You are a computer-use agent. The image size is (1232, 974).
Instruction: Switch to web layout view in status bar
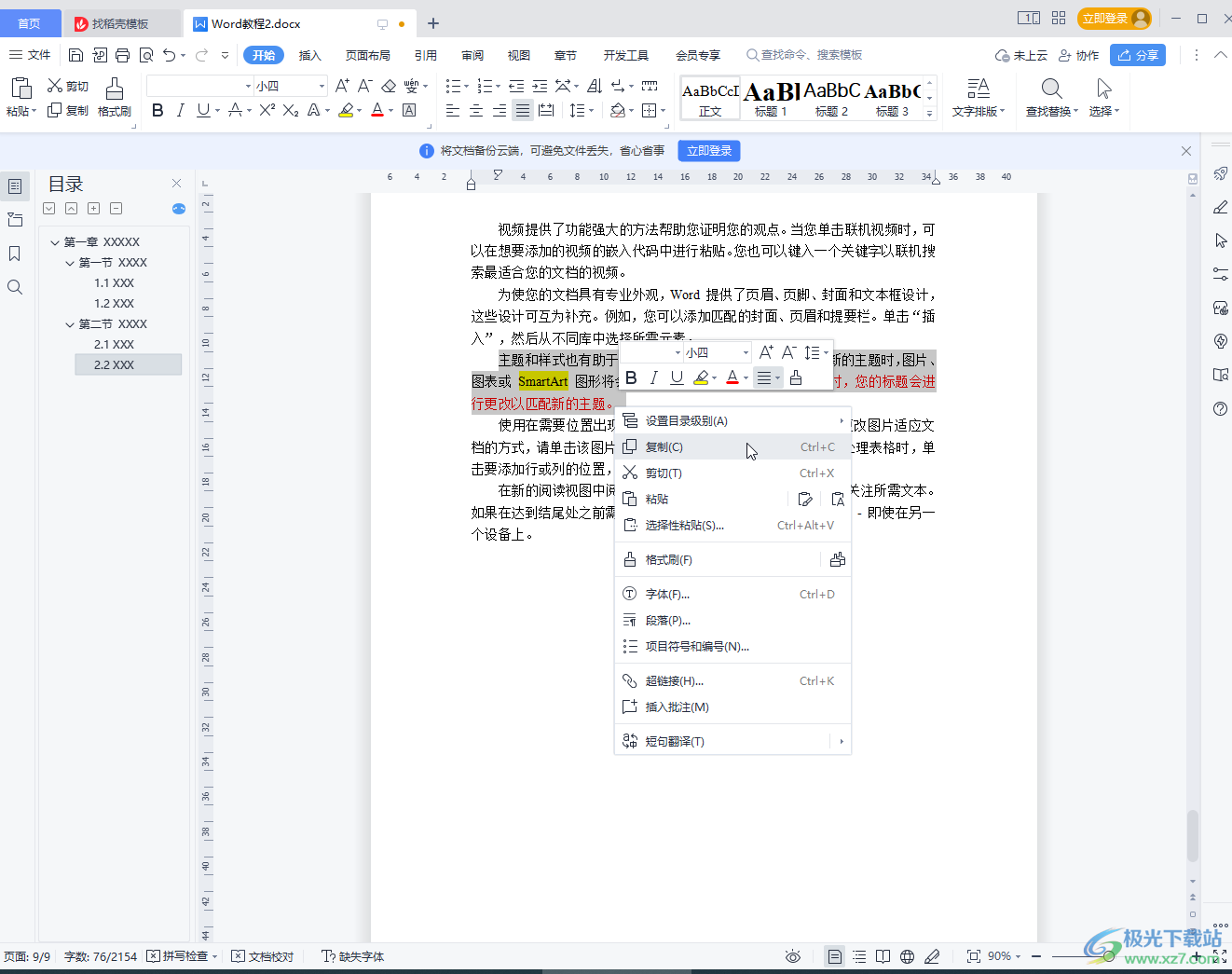907,956
